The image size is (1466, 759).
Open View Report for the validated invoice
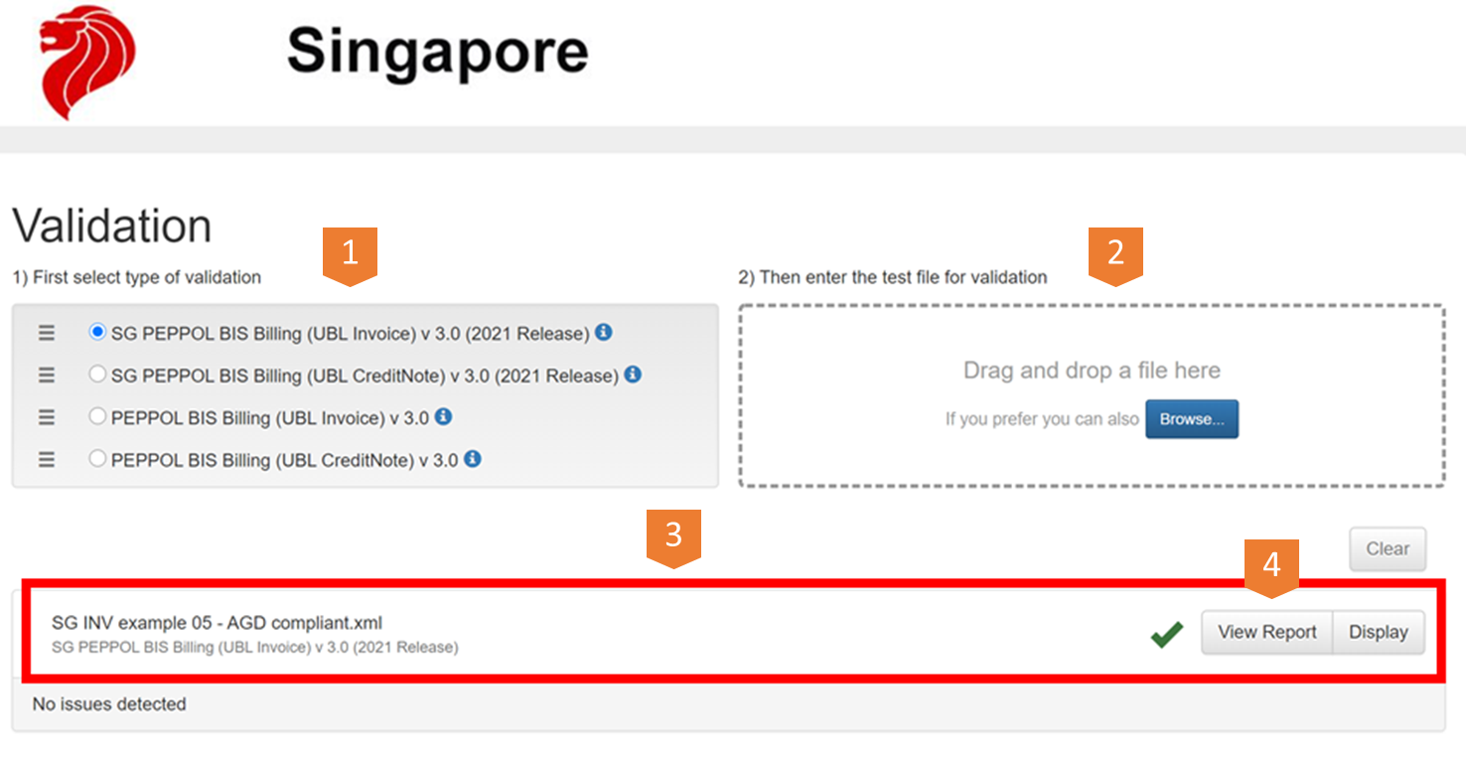1266,632
